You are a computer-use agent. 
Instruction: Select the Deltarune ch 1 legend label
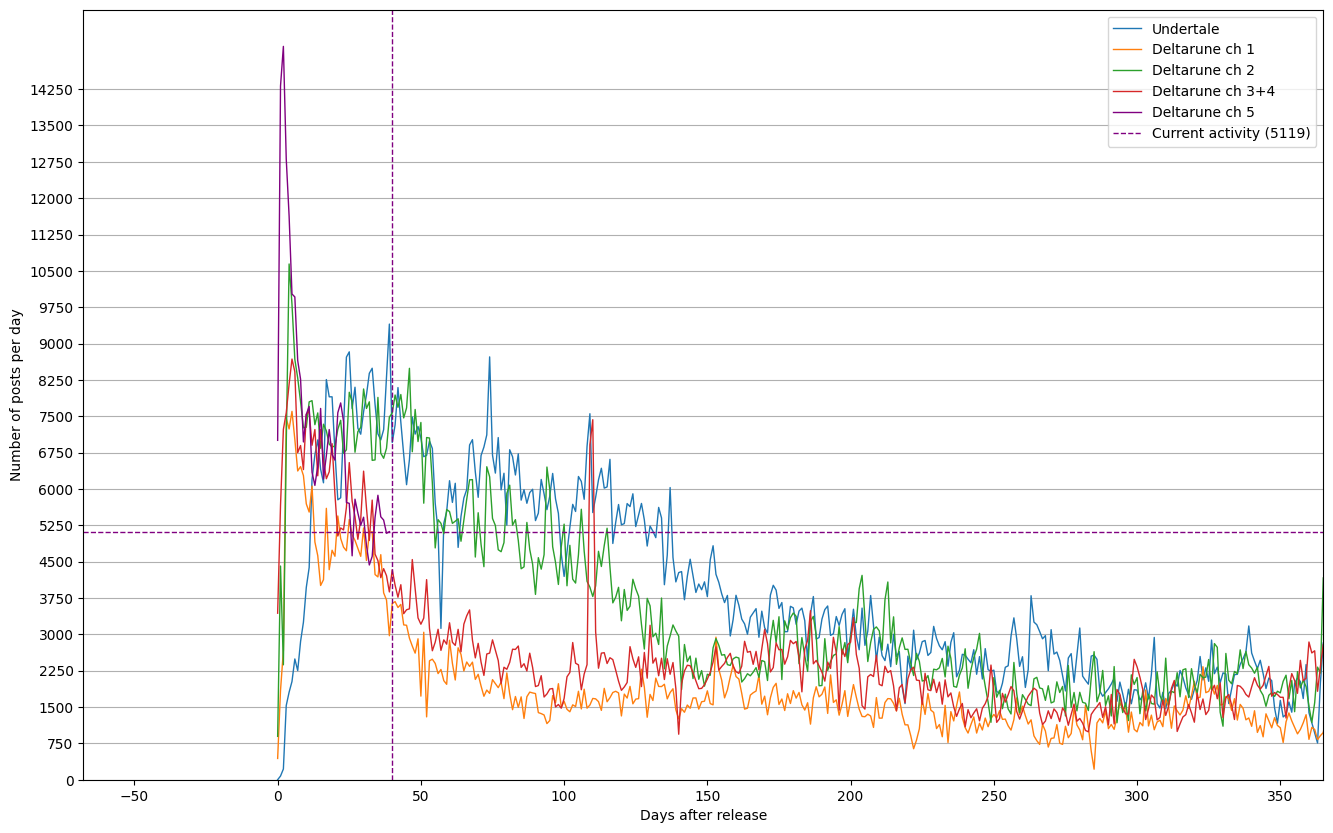1203,50
